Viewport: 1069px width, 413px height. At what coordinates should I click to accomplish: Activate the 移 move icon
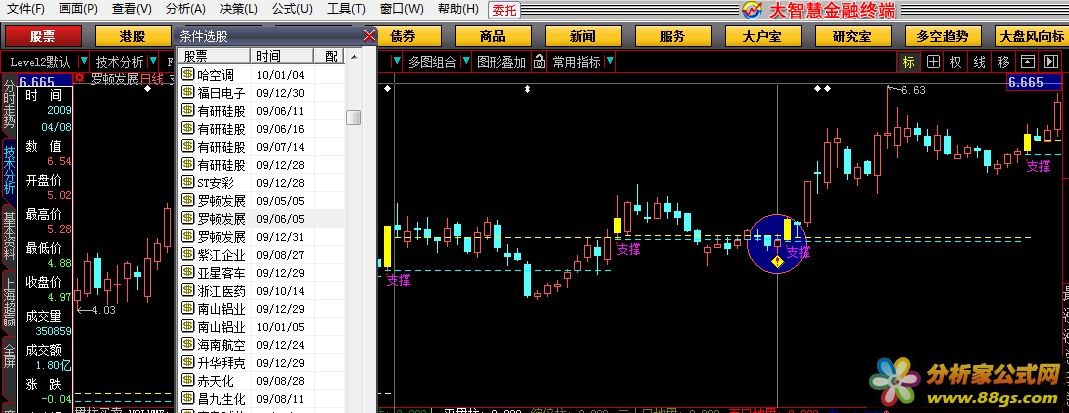pyautogui.click(x=1004, y=62)
